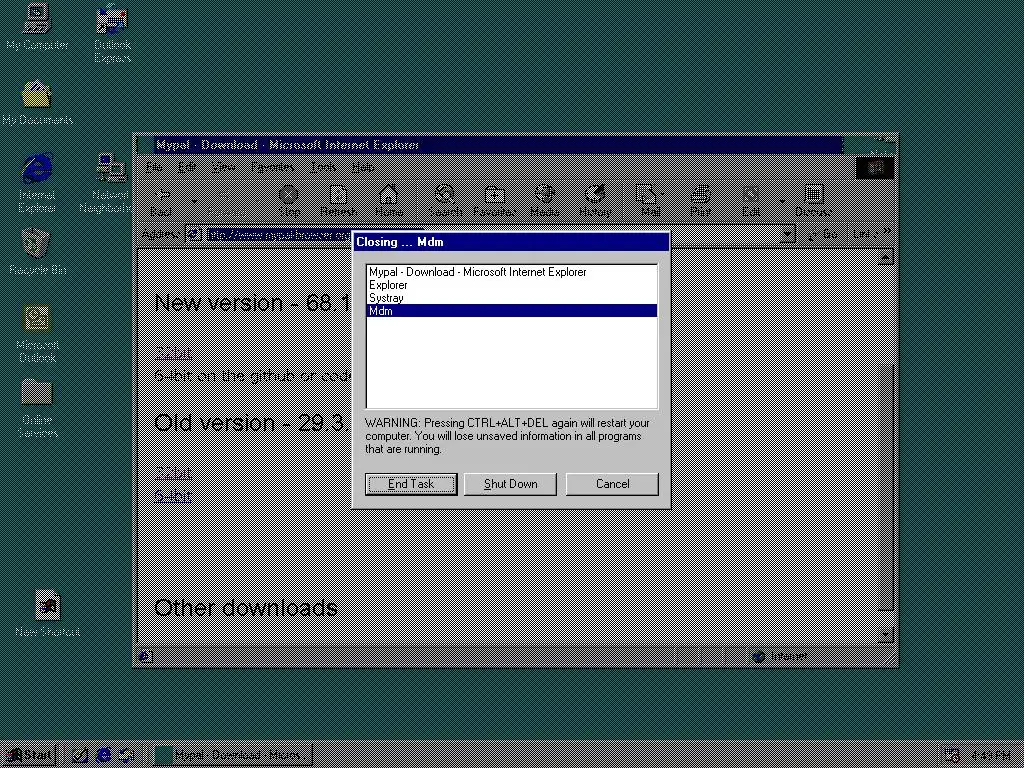Click New version 32bit download link
Screen dimensions: 1024x768
coord(173,353)
